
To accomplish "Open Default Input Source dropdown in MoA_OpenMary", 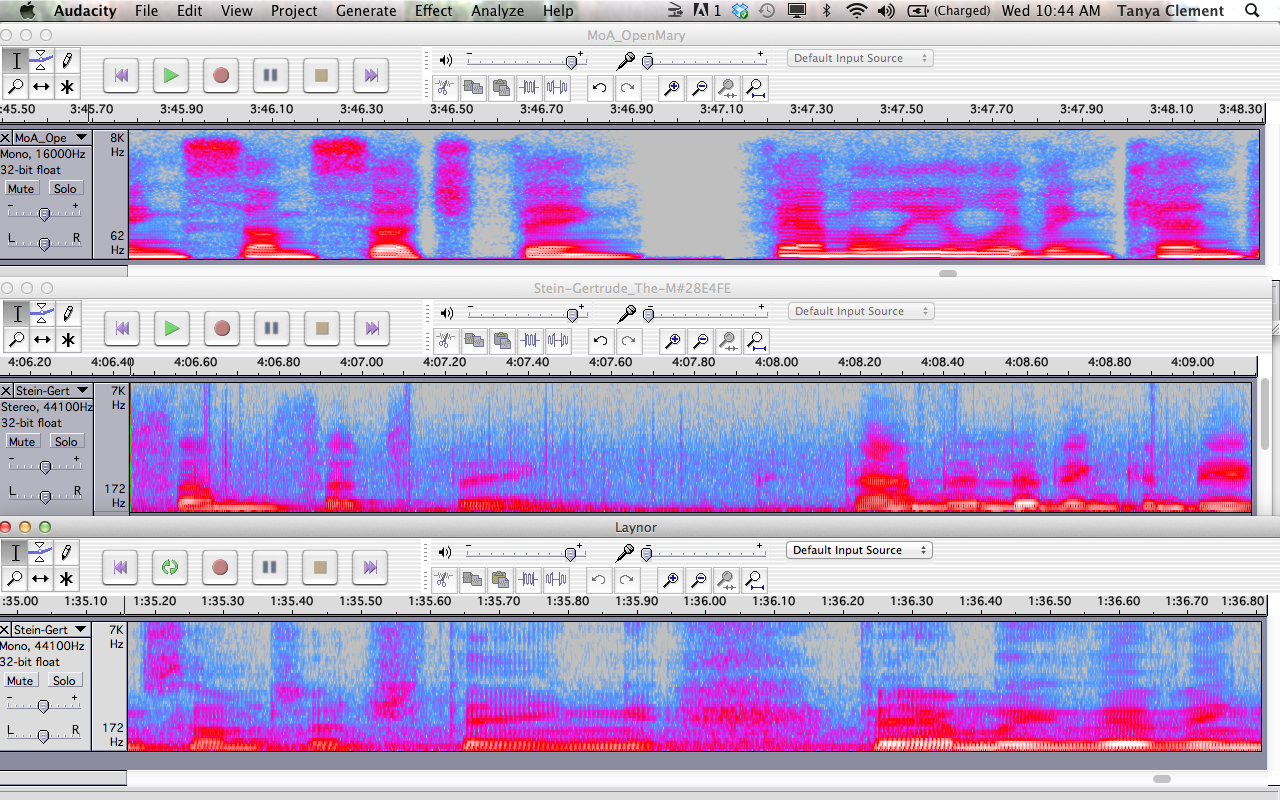I will (860, 58).
